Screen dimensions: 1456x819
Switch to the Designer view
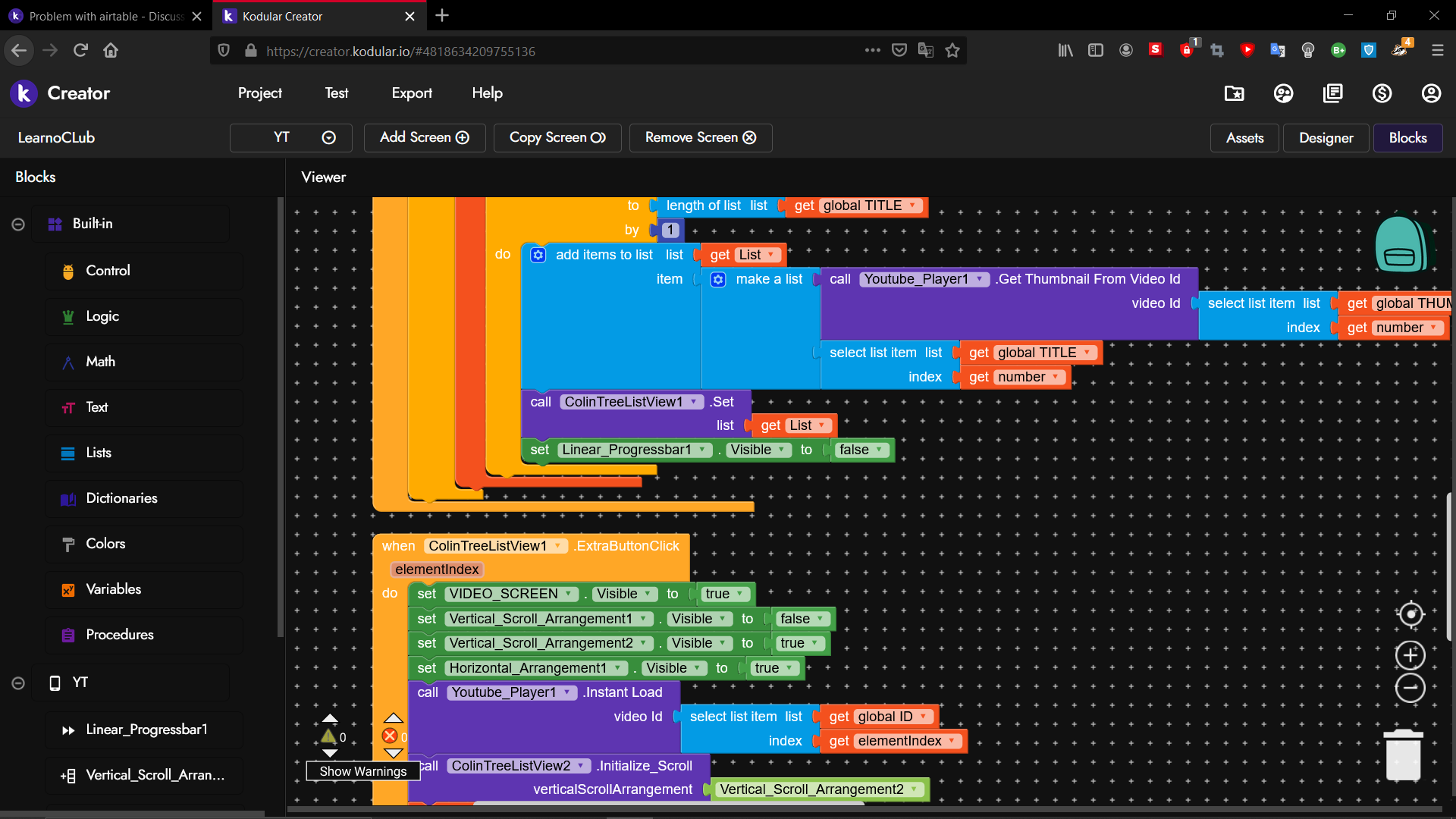click(x=1326, y=138)
